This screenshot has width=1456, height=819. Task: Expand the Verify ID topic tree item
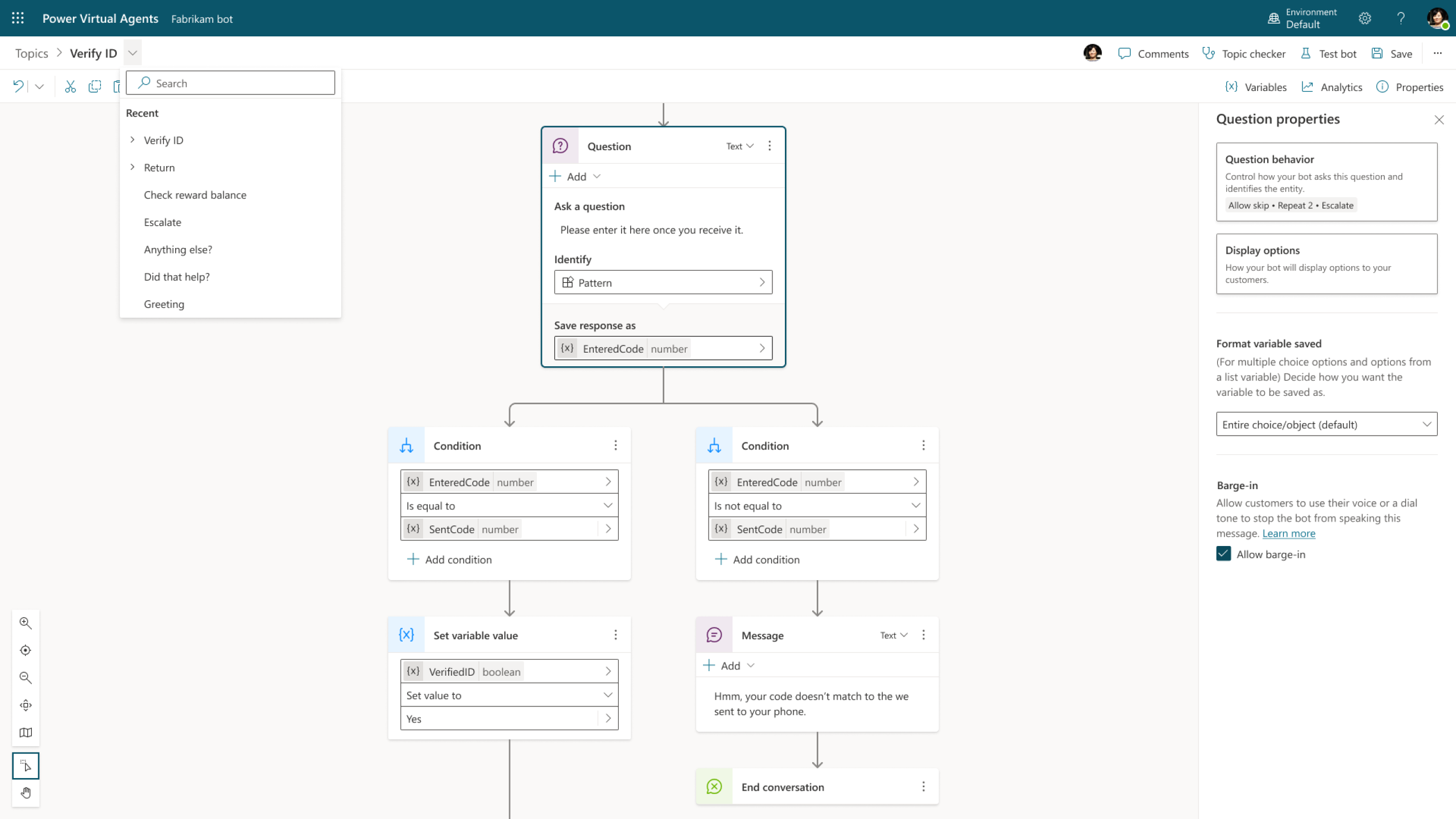[x=132, y=140]
